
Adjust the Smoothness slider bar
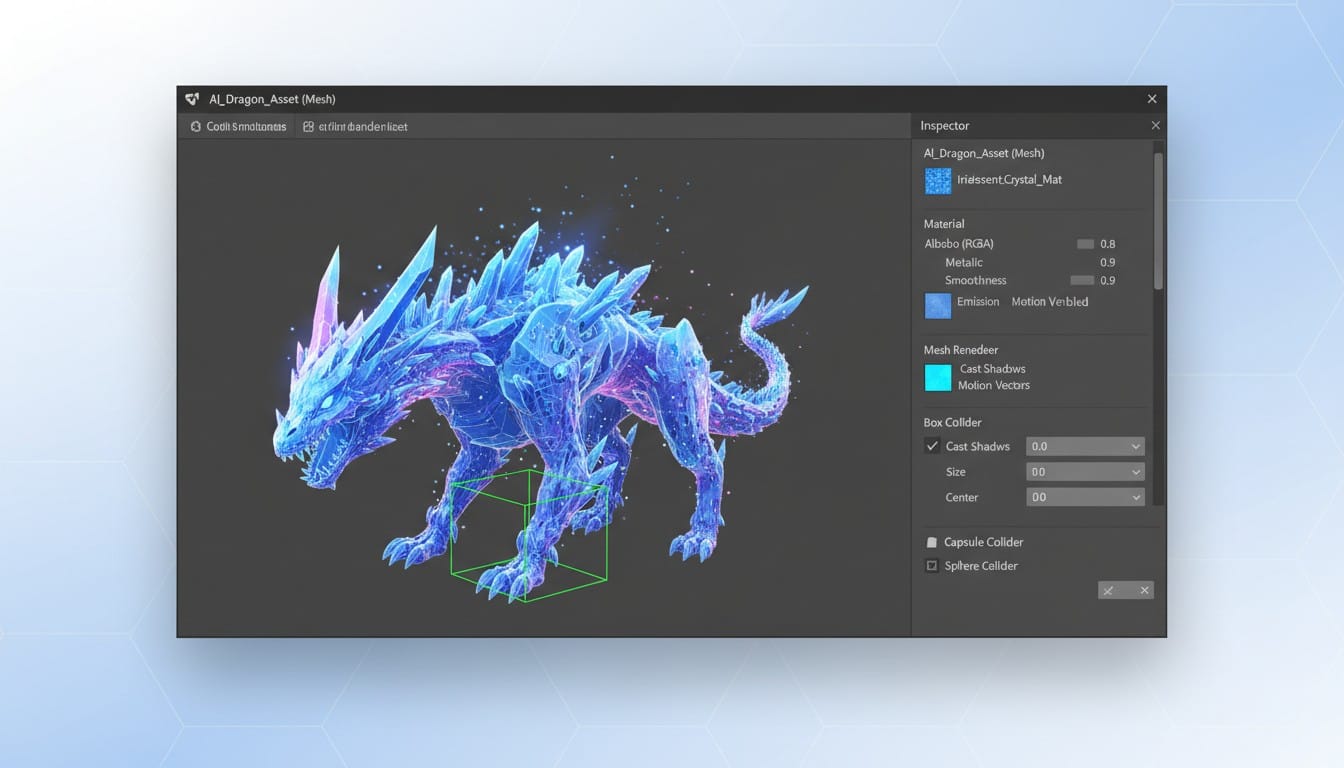click(1082, 281)
